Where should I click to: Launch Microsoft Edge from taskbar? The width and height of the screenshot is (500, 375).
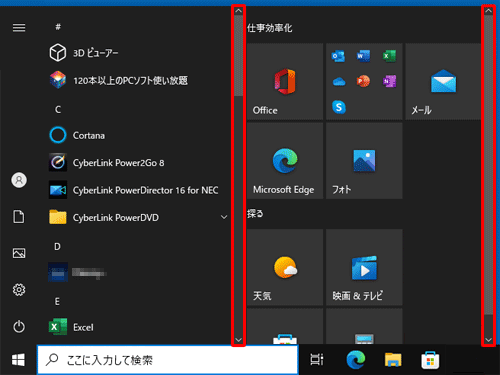(x=356, y=360)
